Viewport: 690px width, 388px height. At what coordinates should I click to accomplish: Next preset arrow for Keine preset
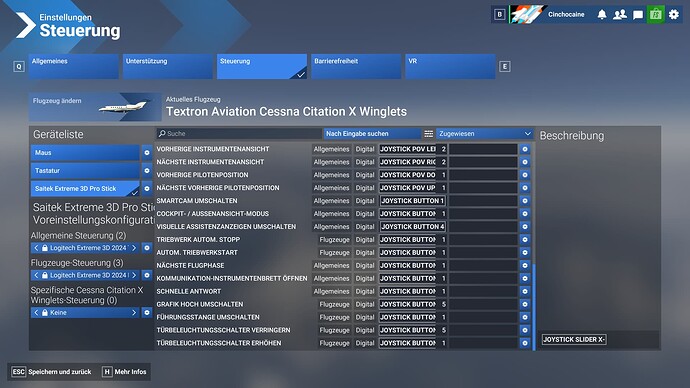point(134,313)
